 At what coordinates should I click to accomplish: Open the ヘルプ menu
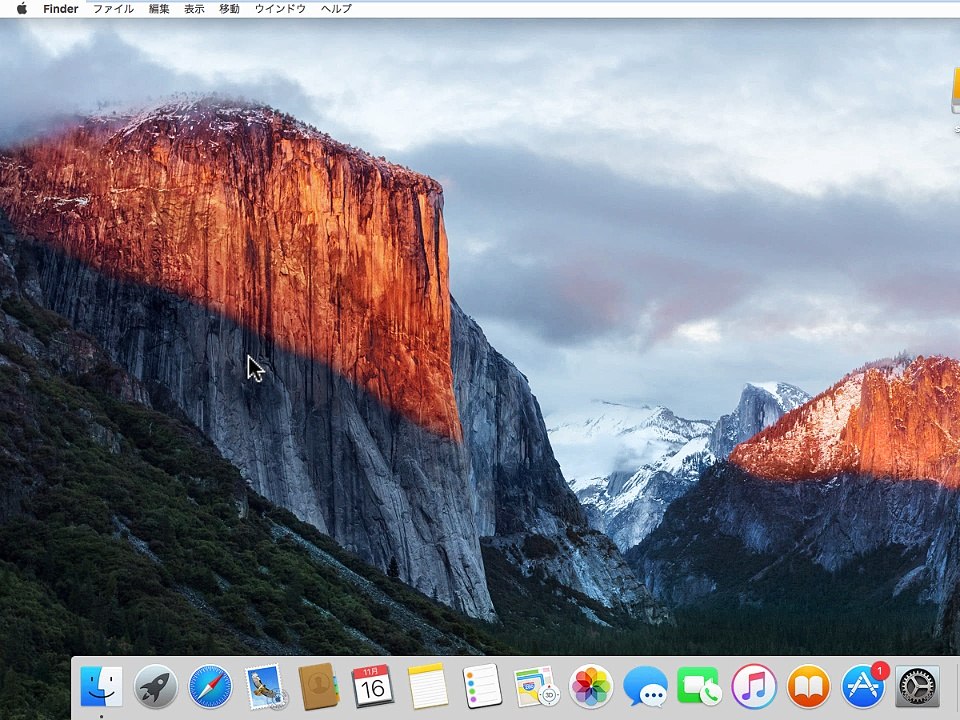tap(336, 9)
